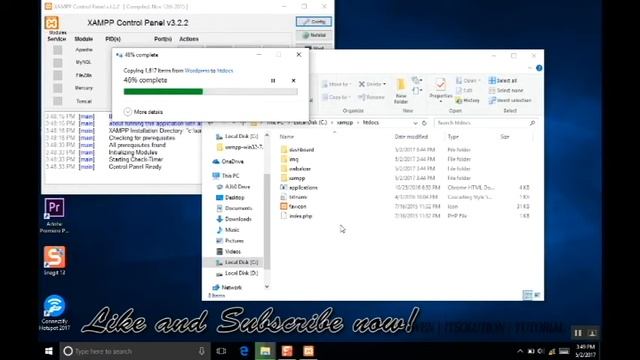The image size is (640, 360).
Task: Click Edit in the Open group
Action: (x=464, y=91)
